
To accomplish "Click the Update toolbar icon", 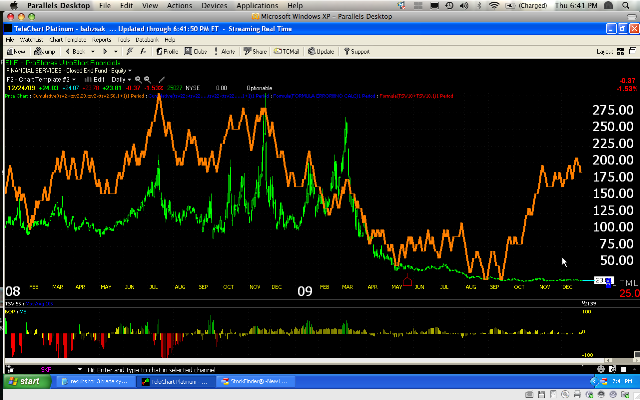I will tap(321, 51).
